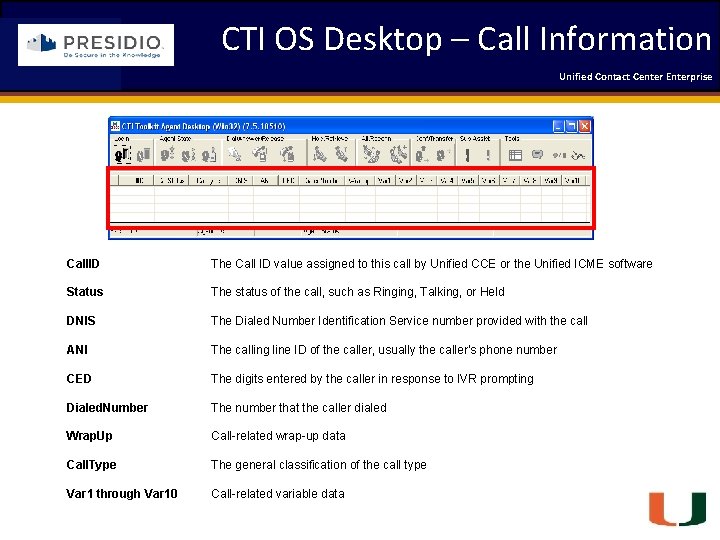Click the Dial icon in the Dial/Answer/Release group
Viewport: 720px width, 540px height.
tap(235, 154)
